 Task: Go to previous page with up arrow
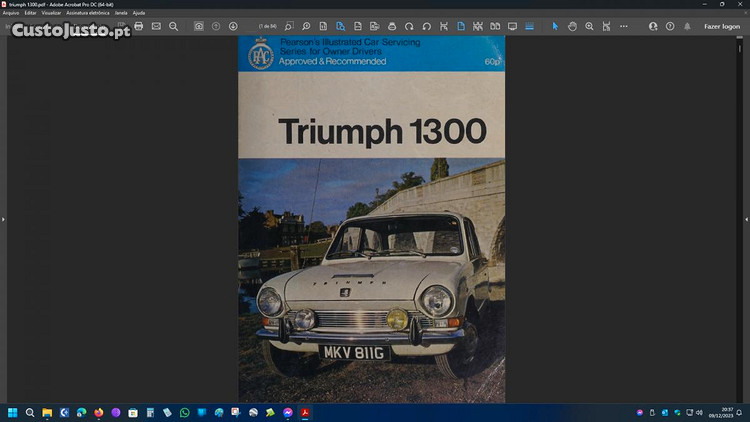[x=216, y=26]
